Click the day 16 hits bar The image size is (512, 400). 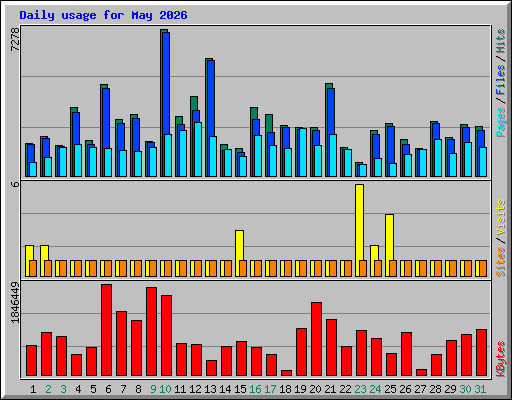[x=252, y=142]
